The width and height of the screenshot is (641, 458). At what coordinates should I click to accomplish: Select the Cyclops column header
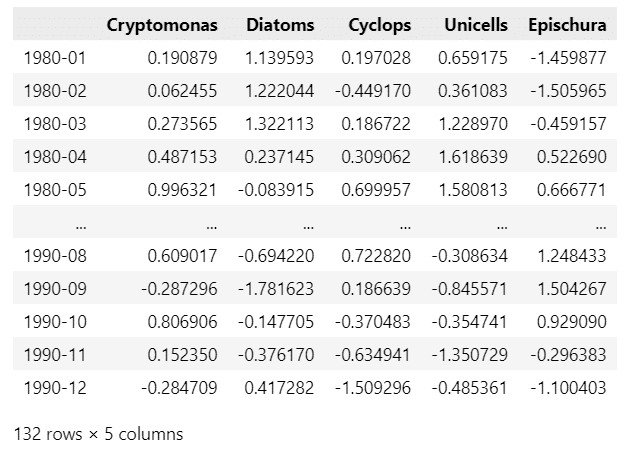point(379,25)
